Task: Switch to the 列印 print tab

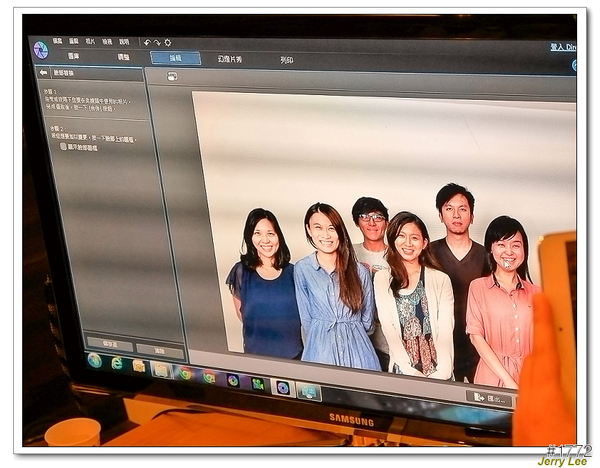Action: point(287,60)
